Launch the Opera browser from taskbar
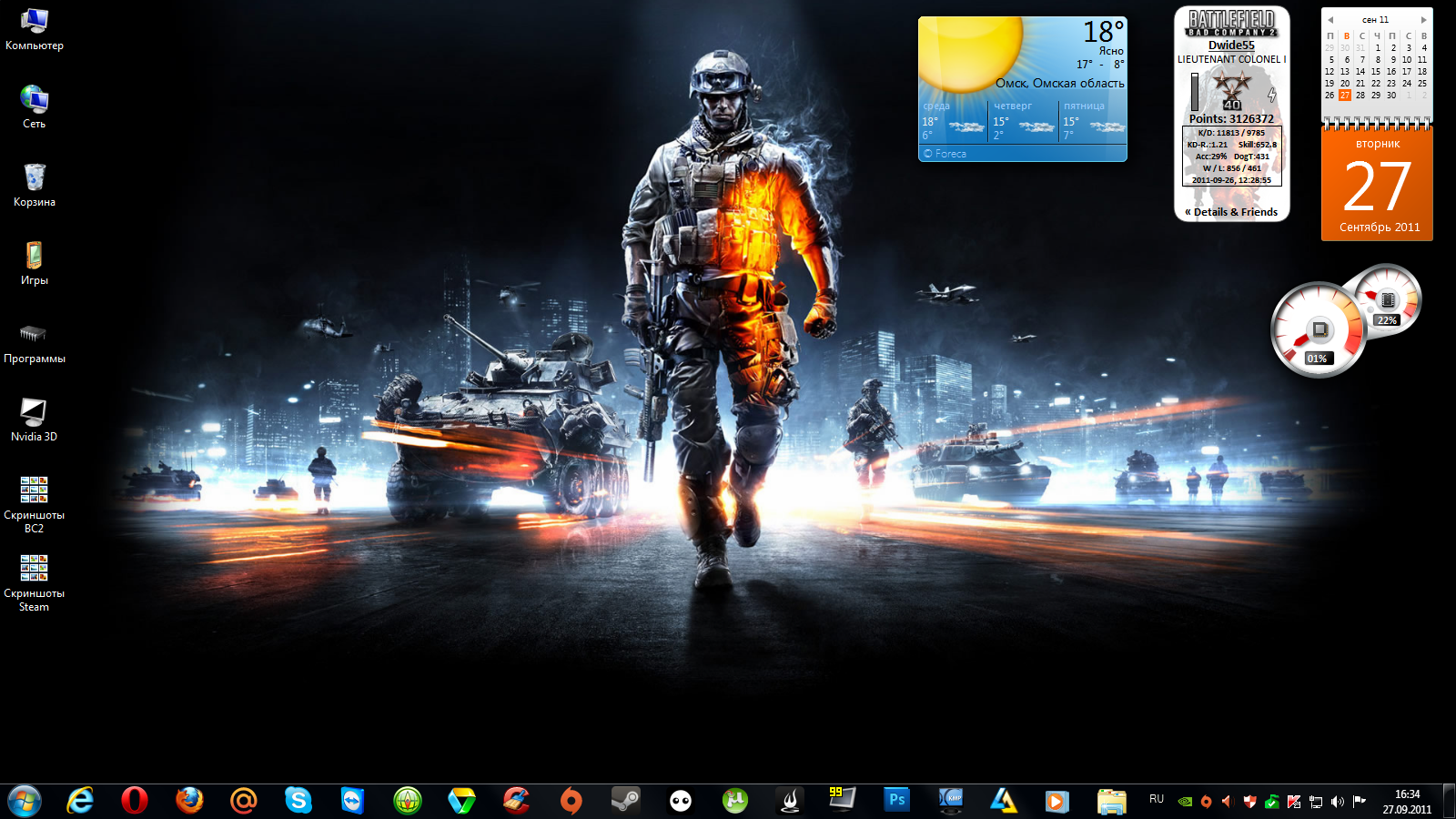Image resolution: width=1456 pixels, height=819 pixels. [135, 801]
